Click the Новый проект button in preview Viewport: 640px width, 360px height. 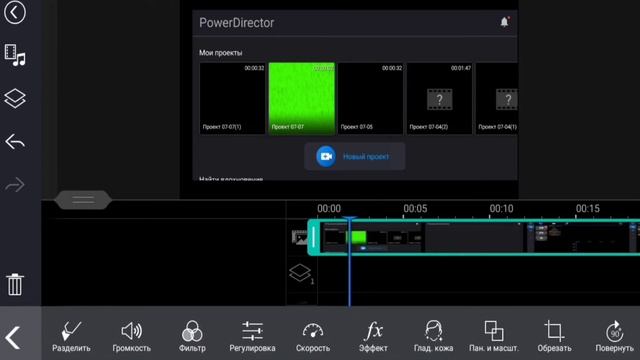[x=354, y=156]
